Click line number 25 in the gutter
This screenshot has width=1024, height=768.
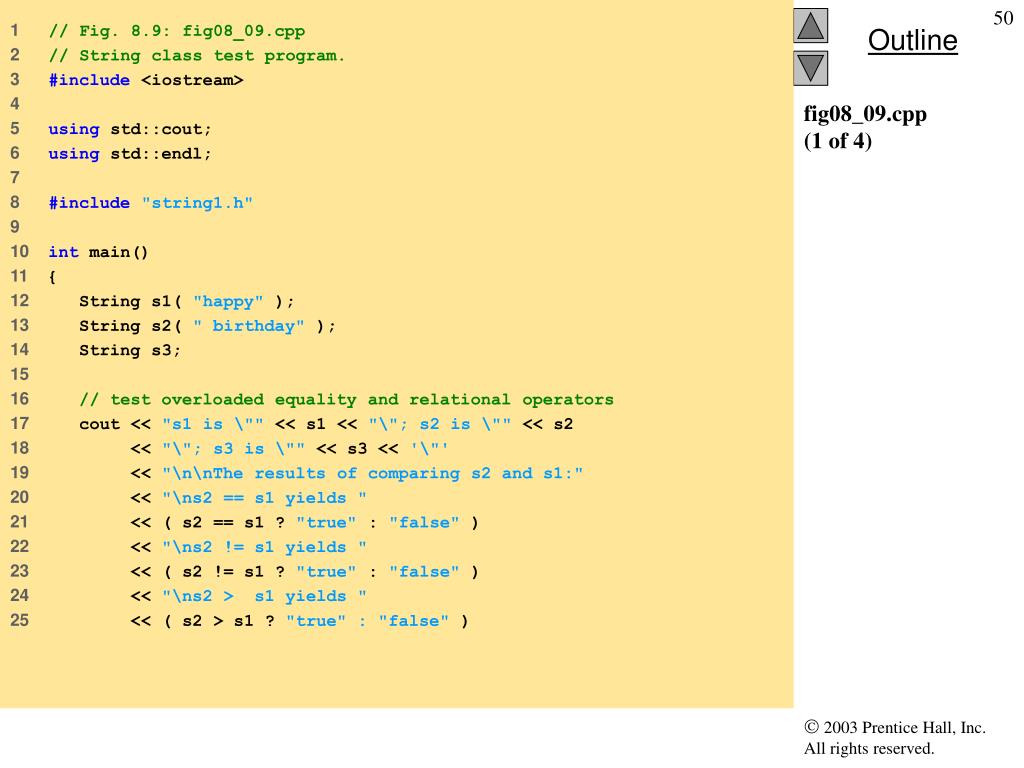click(x=20, y=621)
